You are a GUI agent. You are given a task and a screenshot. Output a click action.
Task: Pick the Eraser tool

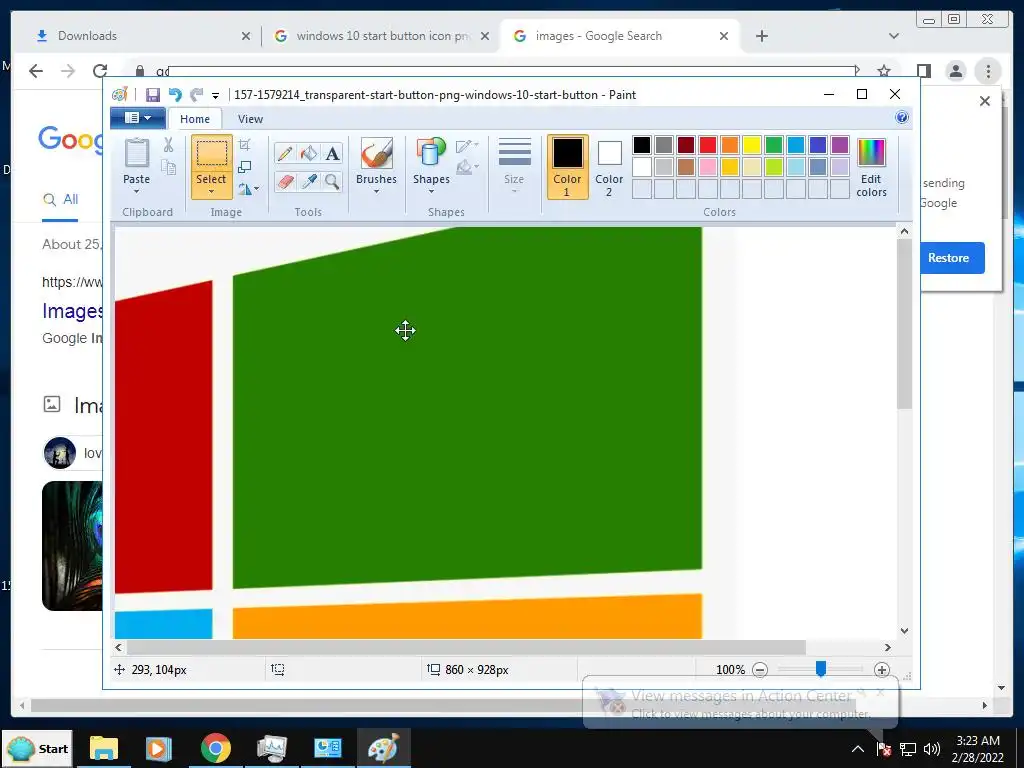[x=285, y=181]
